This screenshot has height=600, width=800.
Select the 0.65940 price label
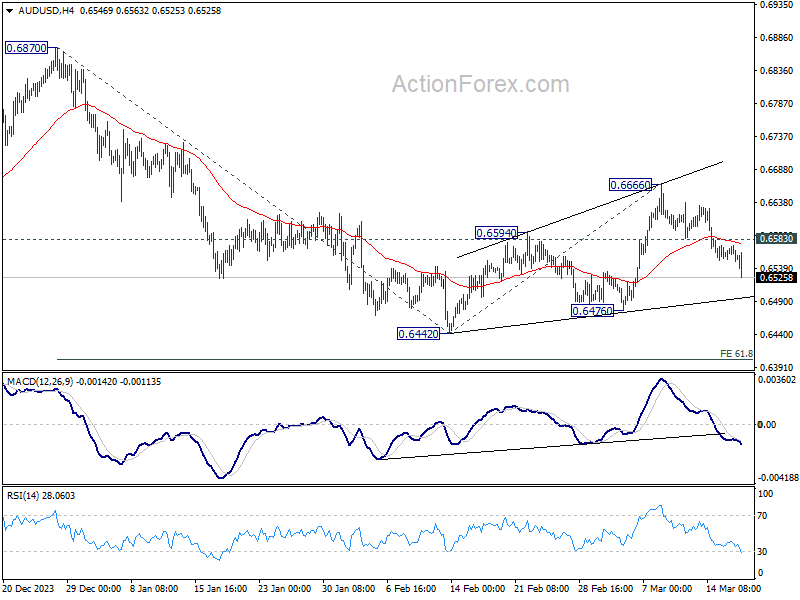click(496, 233)
